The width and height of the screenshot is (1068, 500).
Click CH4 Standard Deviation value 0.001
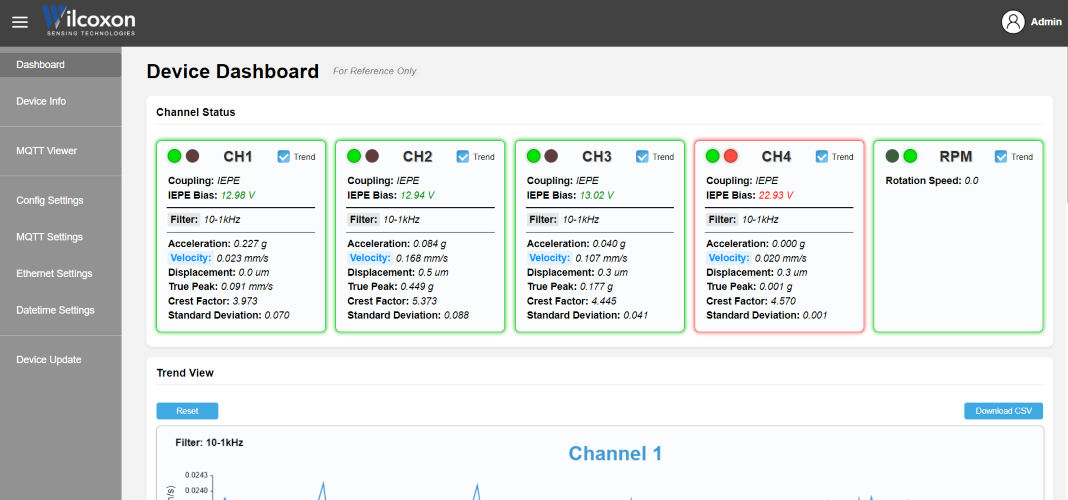816,315
